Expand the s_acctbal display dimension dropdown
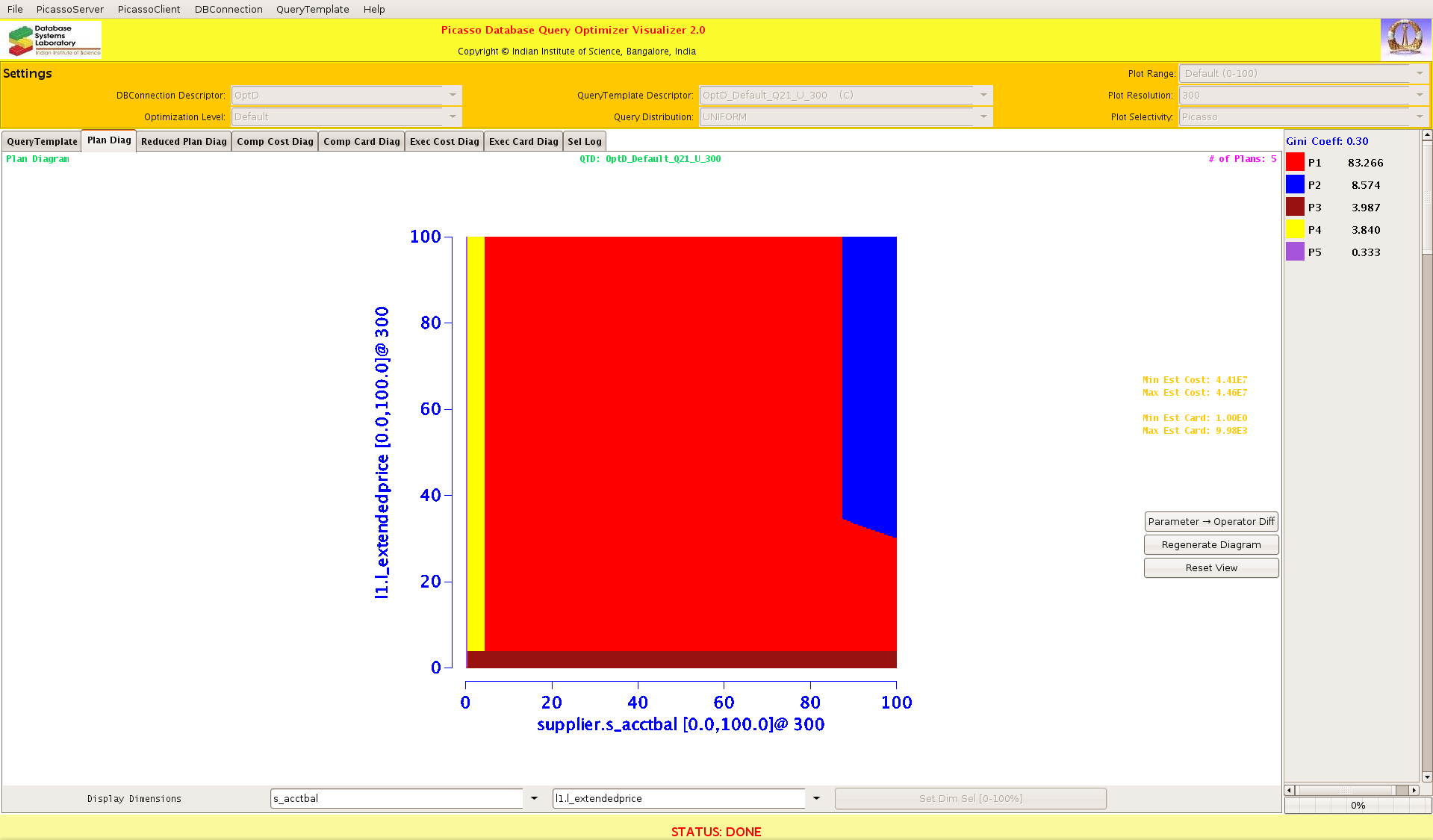This screenshot has height=840, width=1433. point(534,798)
